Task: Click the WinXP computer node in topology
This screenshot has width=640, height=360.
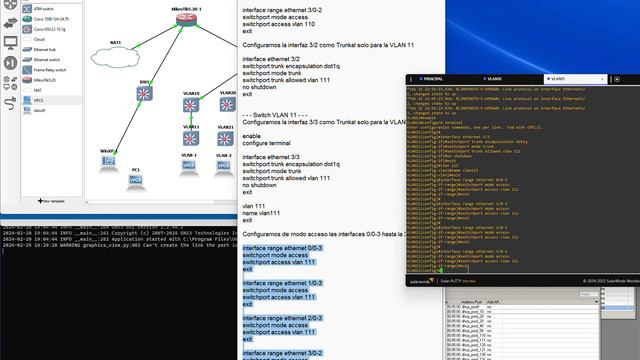Action: pos(109,162)
